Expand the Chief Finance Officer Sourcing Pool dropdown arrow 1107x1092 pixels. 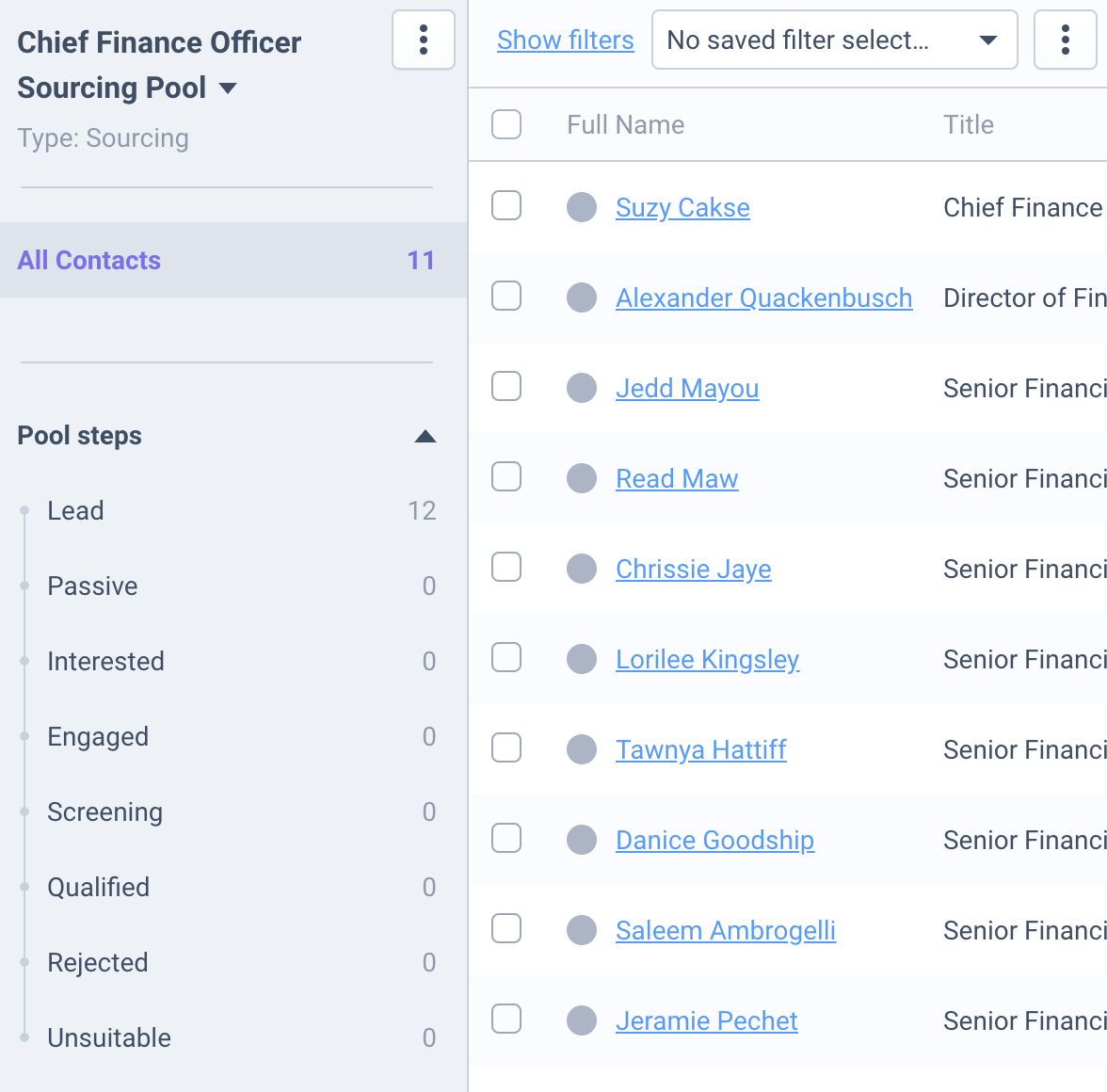tap(228, 88)
